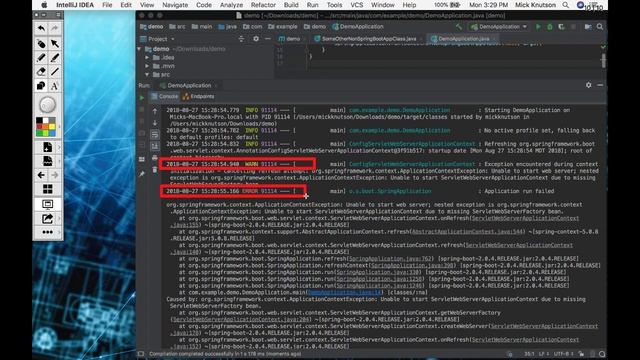Open the DemoApplication run configuration dropdown

(499, 27)
